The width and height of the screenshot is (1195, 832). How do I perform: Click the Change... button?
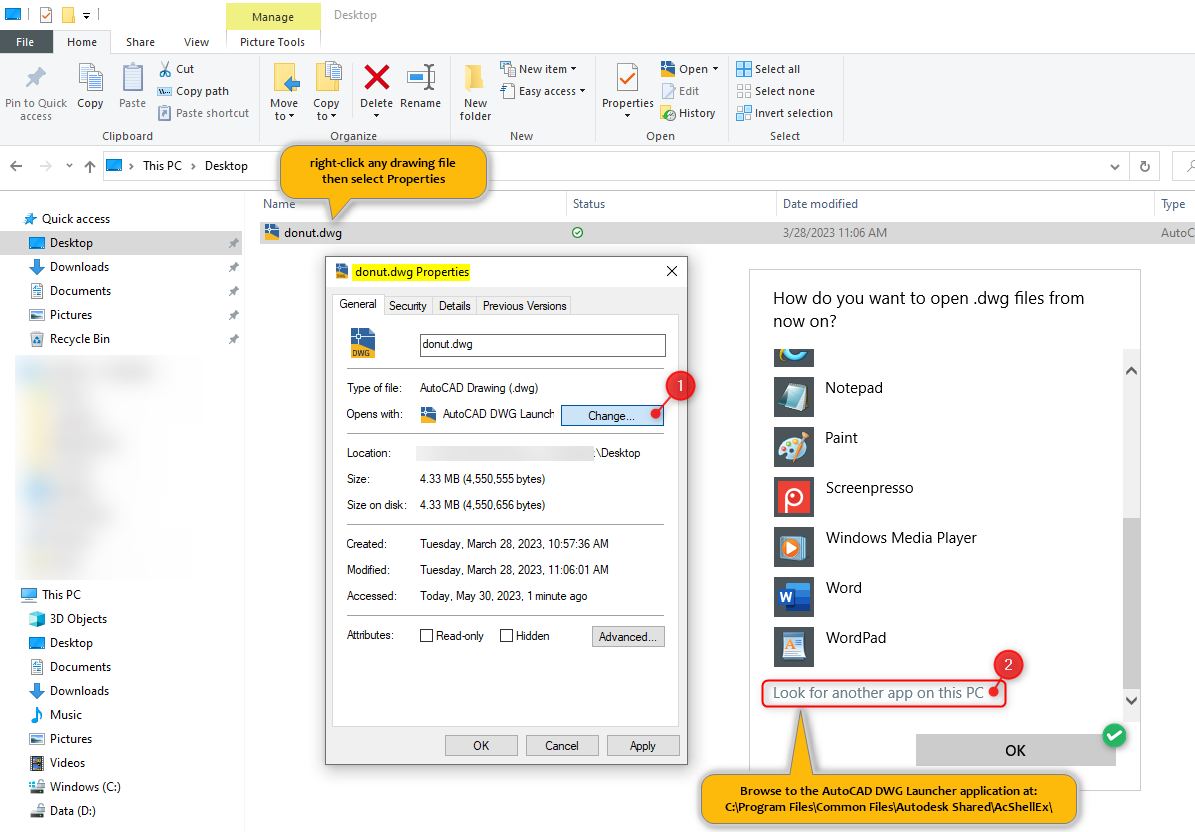pyautogui.click(x=612, y=415)
